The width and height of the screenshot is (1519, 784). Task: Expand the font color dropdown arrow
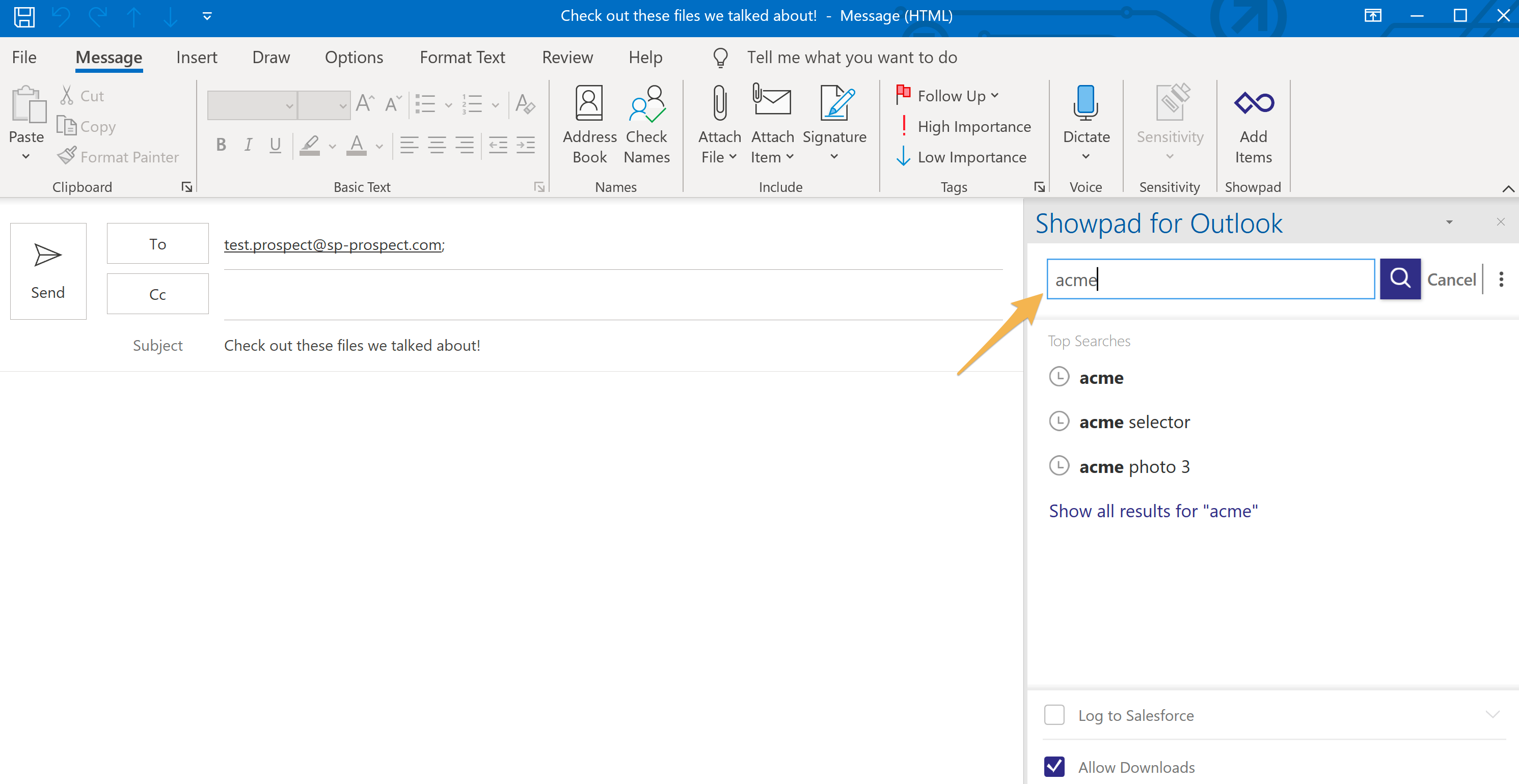[379, 146]
